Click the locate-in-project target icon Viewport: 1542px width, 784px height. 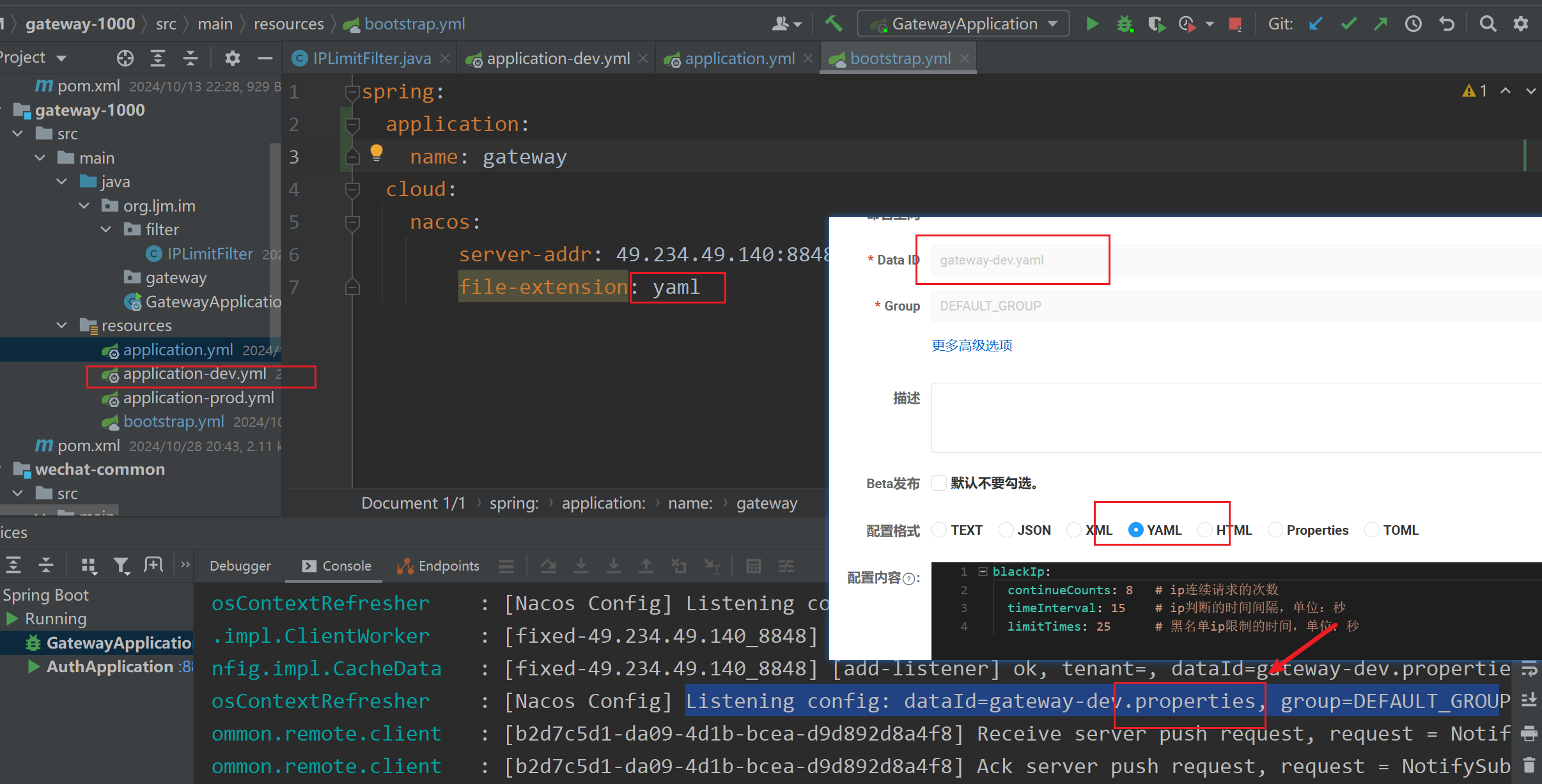[x=125, y=58]
